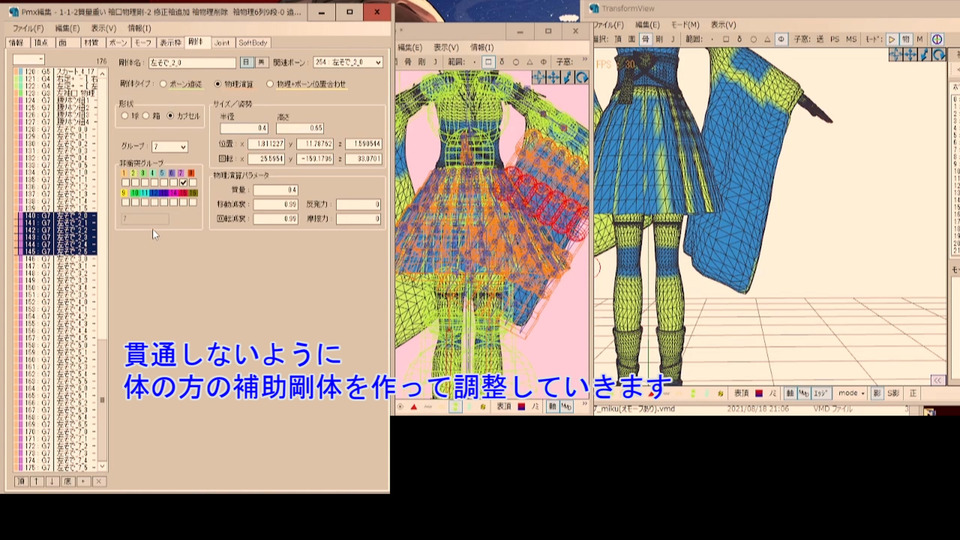The width and height of the screenshot is (960, 540).
Task: Click PmxView rotate gizmo icon
Action: pyautogui.click(x=582, y=77)
